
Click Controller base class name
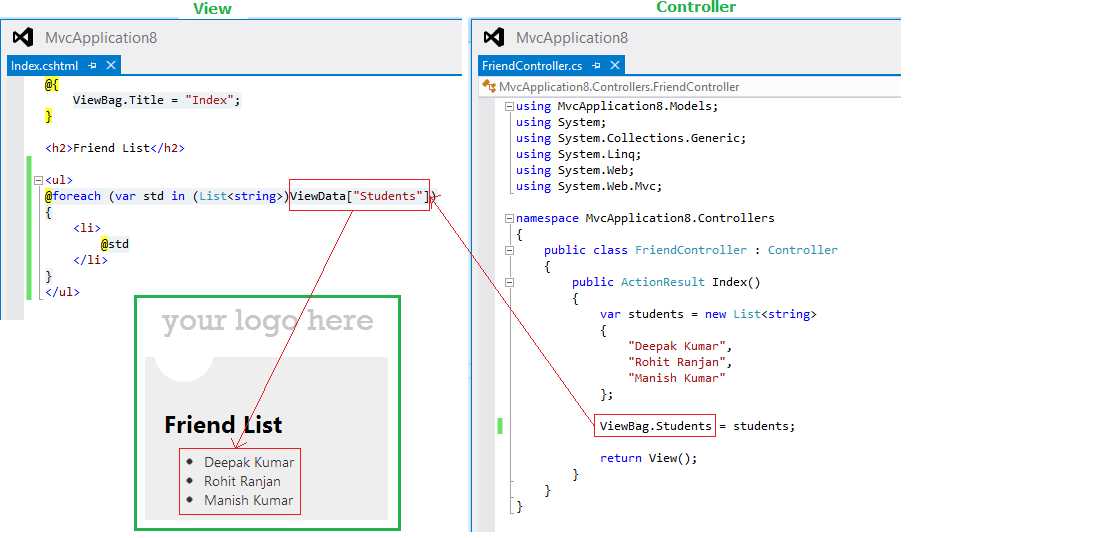click(803, 250)
